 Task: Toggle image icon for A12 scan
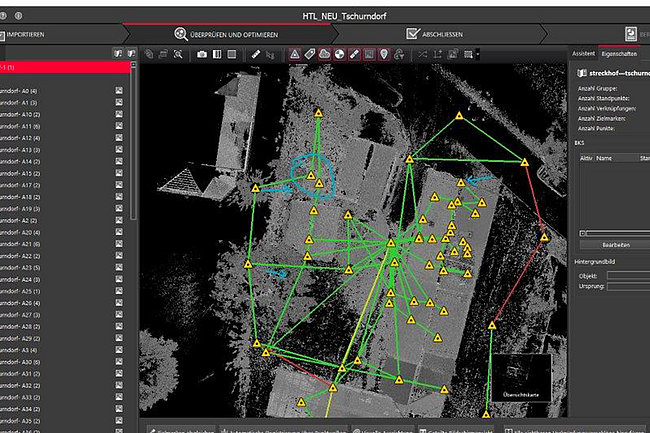(x=118, y=138)
